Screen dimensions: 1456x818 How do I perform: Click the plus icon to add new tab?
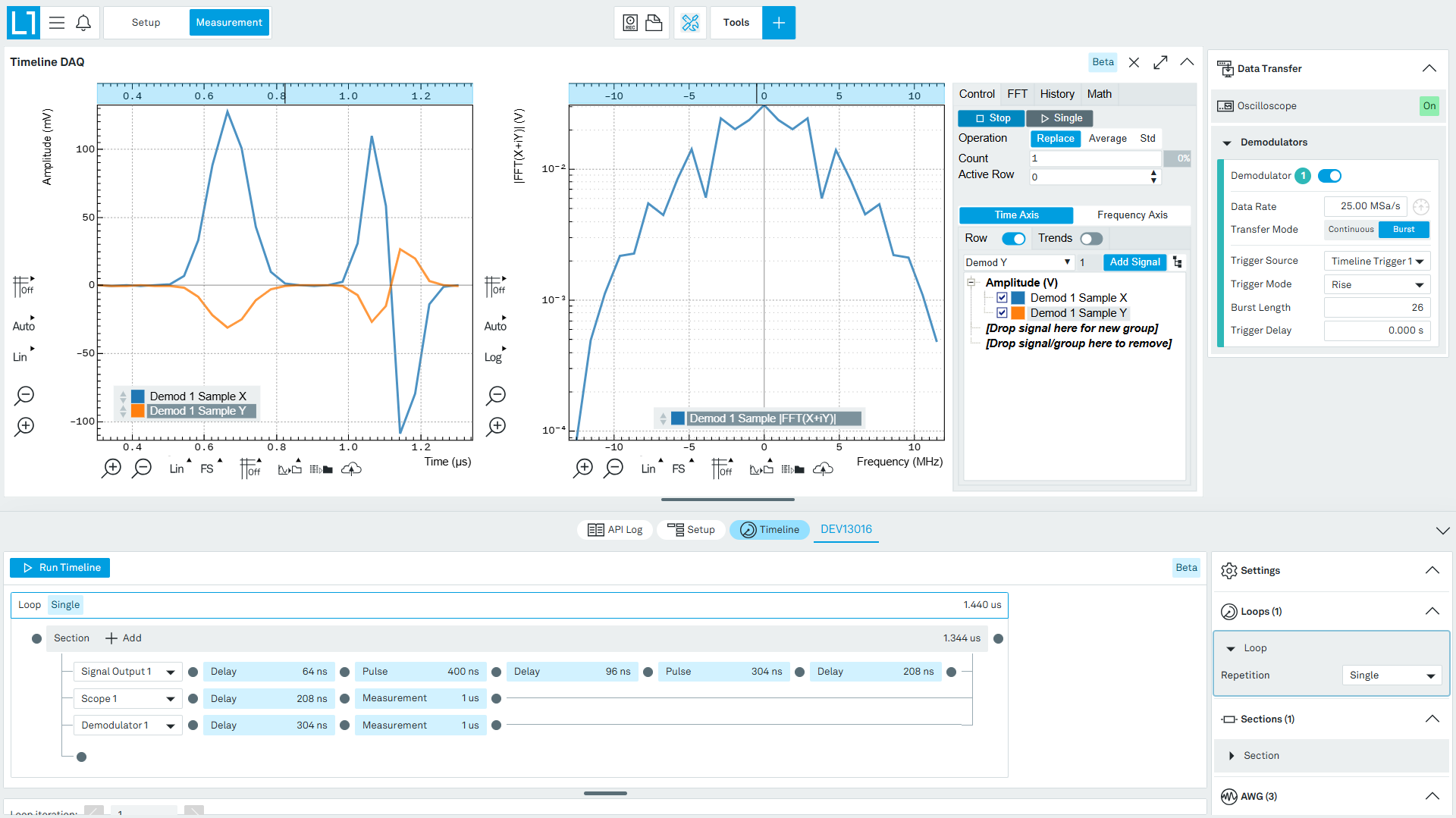click(x=779, y=23)
